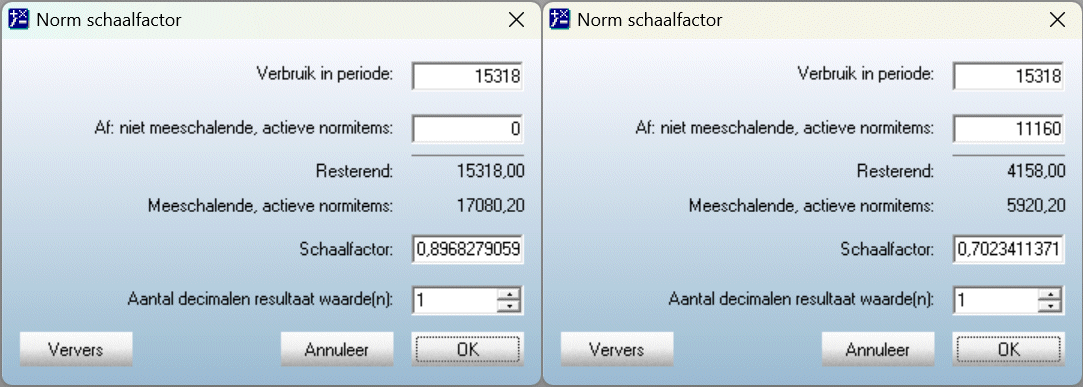Decrease decimalen value in left dialog
1083x387 pixels.
[510, 306]
